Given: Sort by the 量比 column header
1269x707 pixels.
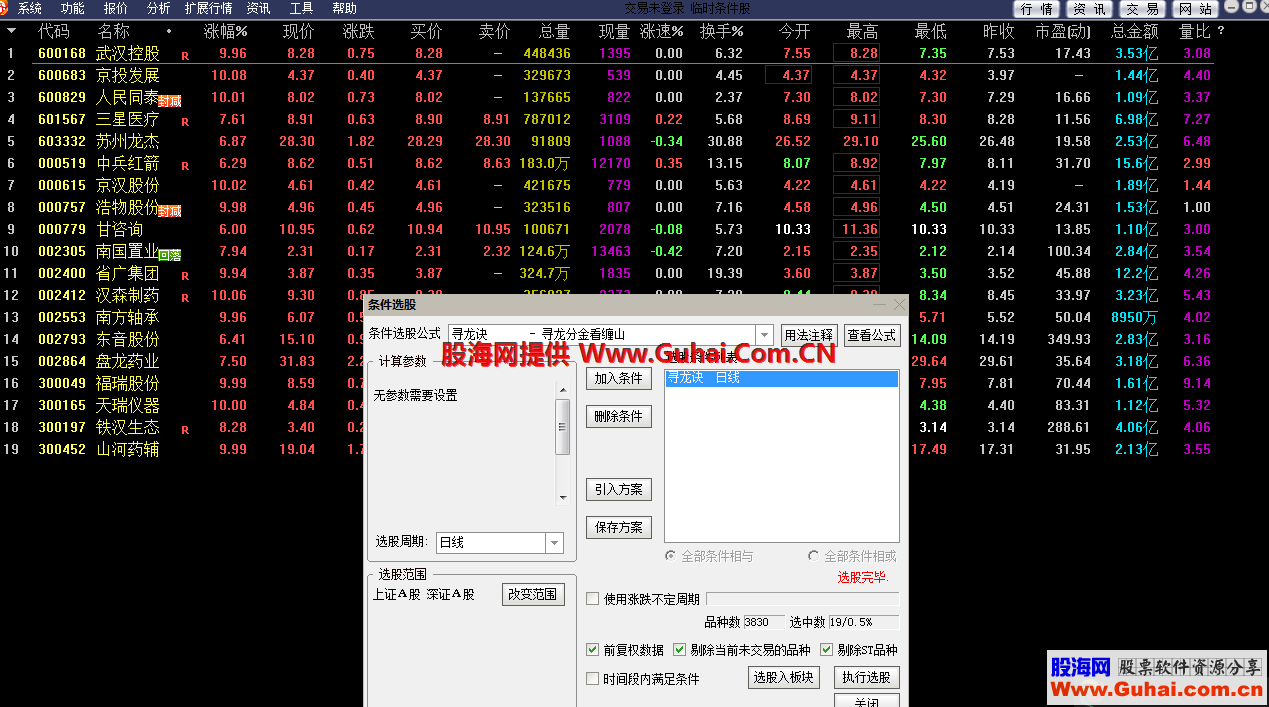Looking at the screenshot, I should coord(1195,32).
